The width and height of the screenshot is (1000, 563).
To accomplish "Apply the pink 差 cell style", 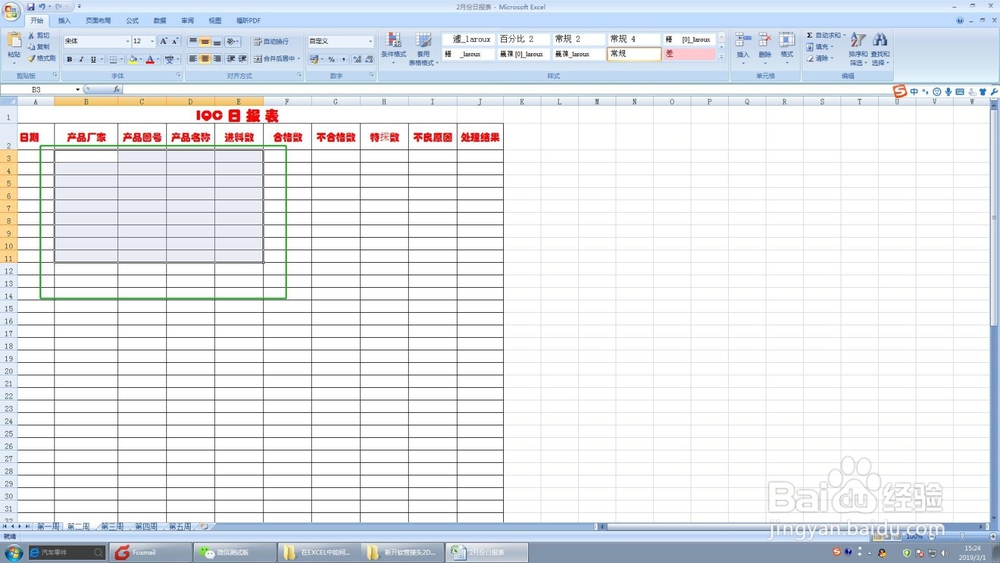I will [689, 54].
